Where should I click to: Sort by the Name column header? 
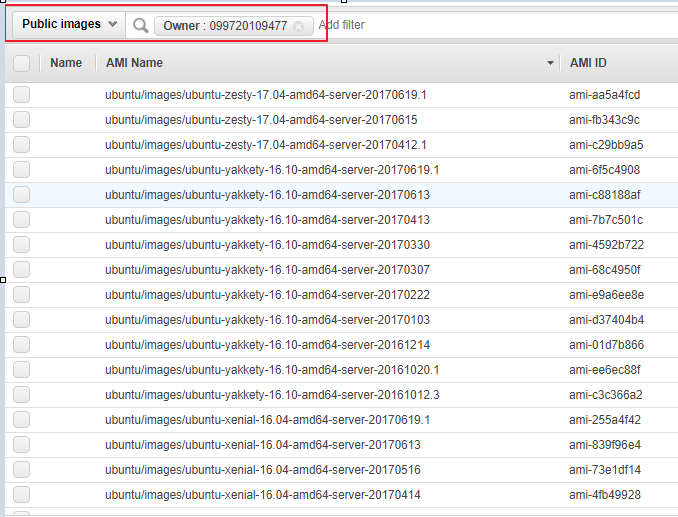66,63
